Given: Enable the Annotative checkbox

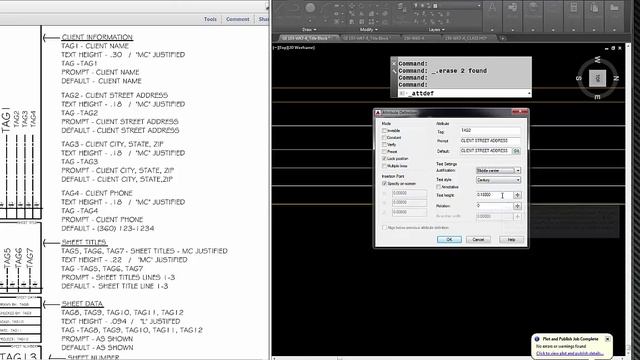Looking at the screenshot, I should (439, 187).
